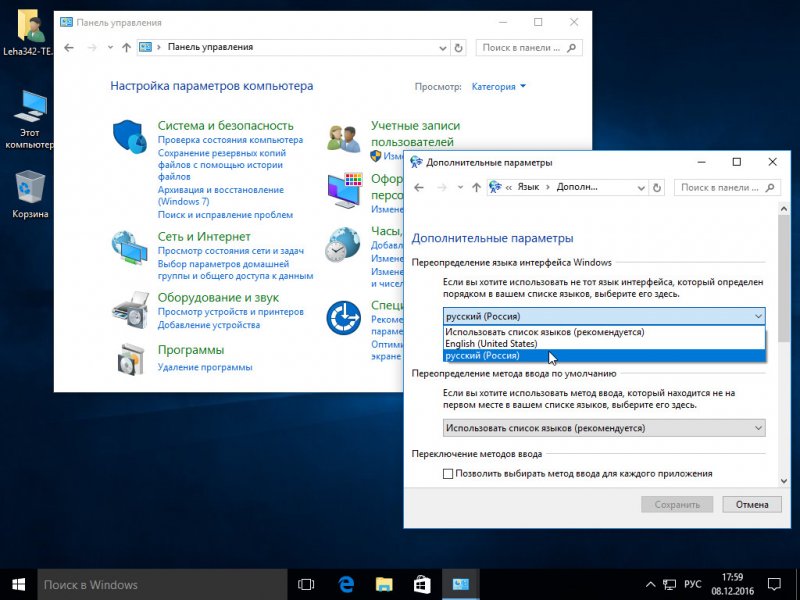This screenshot has height=600, width=800.
Task: Open the default input method dropdown
Action: click(x=604, y=428)
